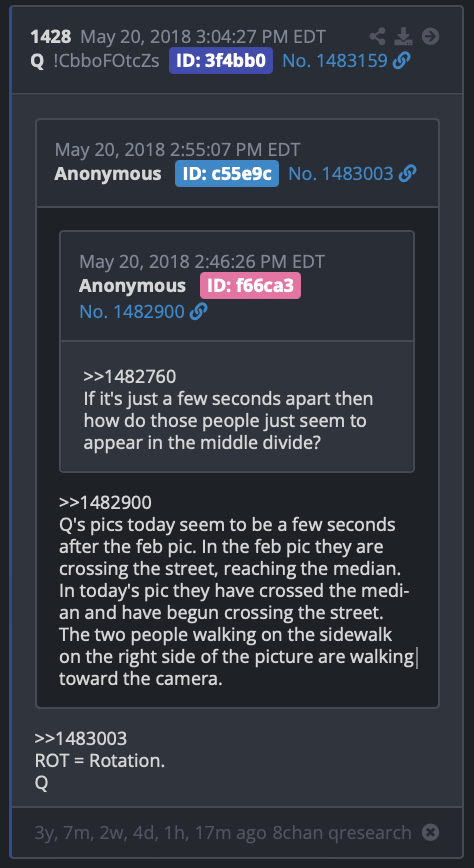Click the >>1483003 reply reference
This screenshot has height=868, width=474.
[x=81, y=738]
